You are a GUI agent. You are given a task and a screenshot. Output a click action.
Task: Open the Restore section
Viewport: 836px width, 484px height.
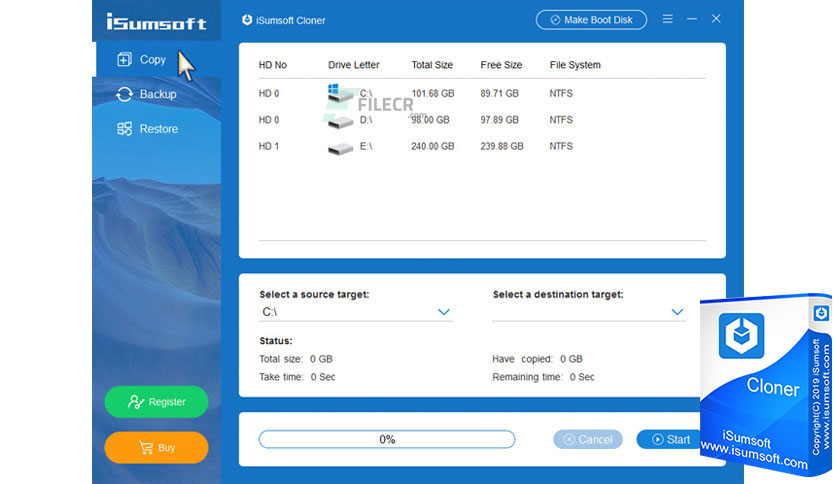(x=157, y=129)
